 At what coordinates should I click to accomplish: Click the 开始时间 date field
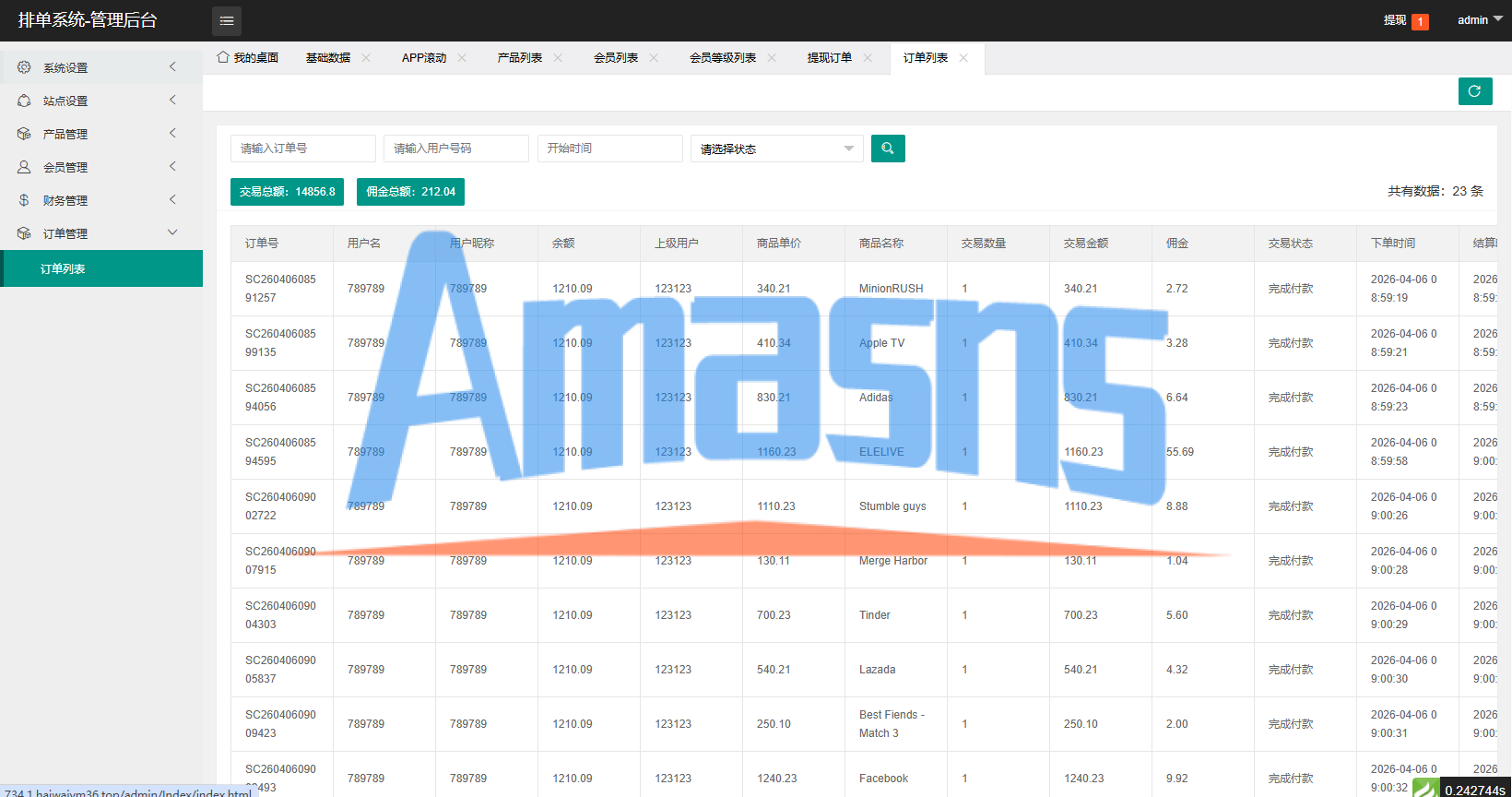610,149
